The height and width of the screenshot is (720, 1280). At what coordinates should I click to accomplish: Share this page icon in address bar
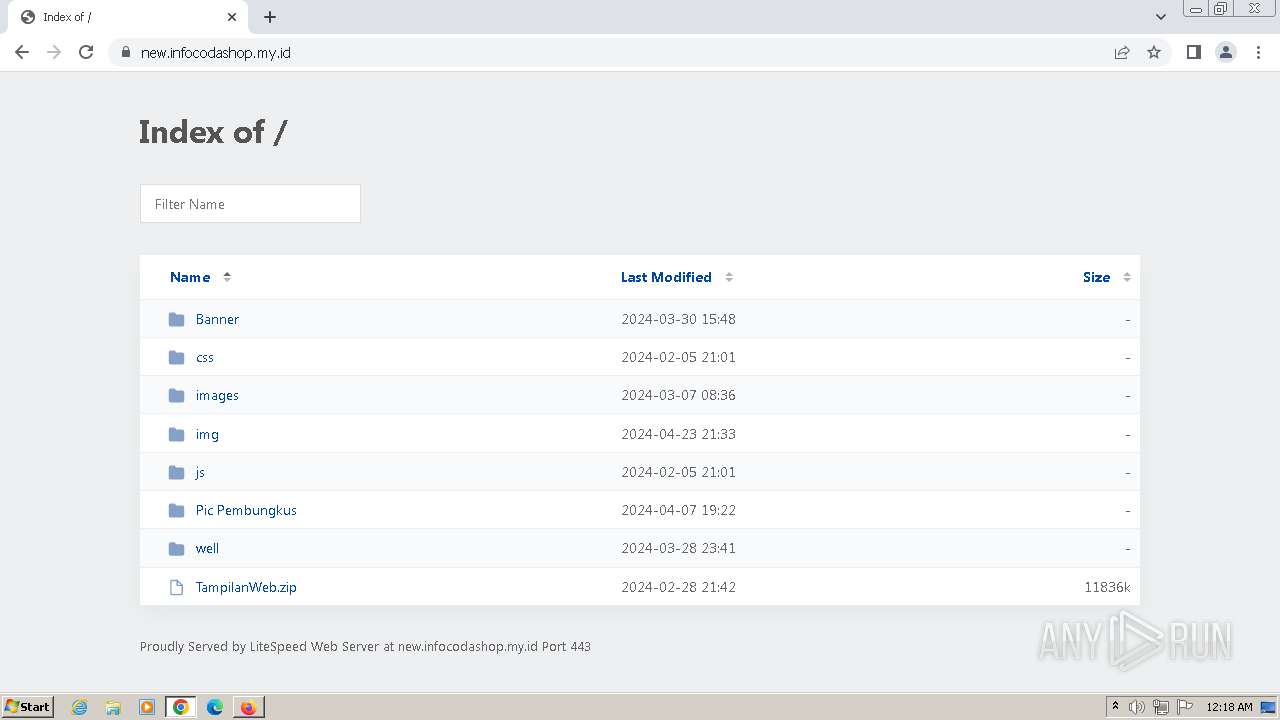point(1122,52)
